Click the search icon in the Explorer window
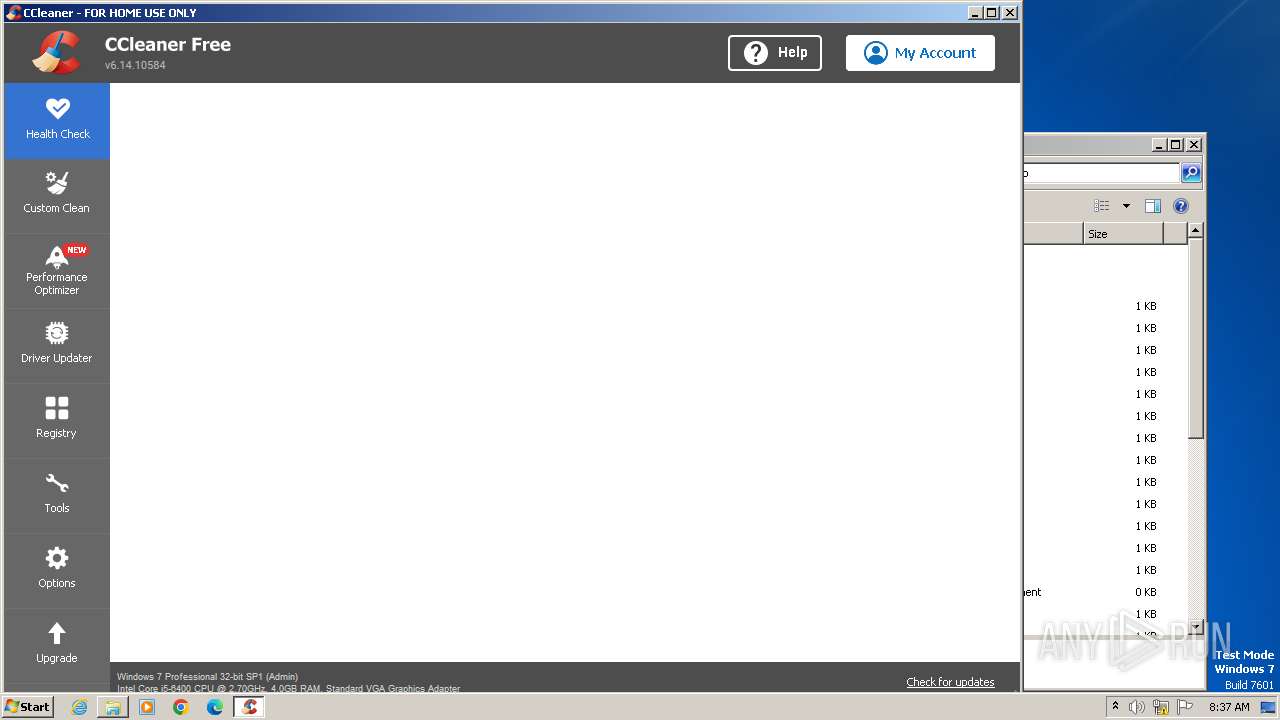This screenshot has width=1280, height=720. point(1191,173)
